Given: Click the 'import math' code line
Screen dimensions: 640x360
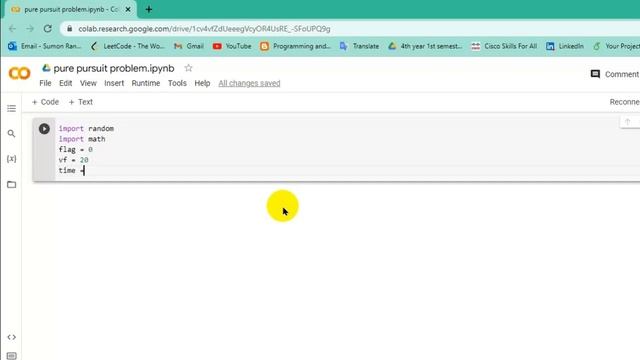Looking at the screenshot, I should [82, 139].
